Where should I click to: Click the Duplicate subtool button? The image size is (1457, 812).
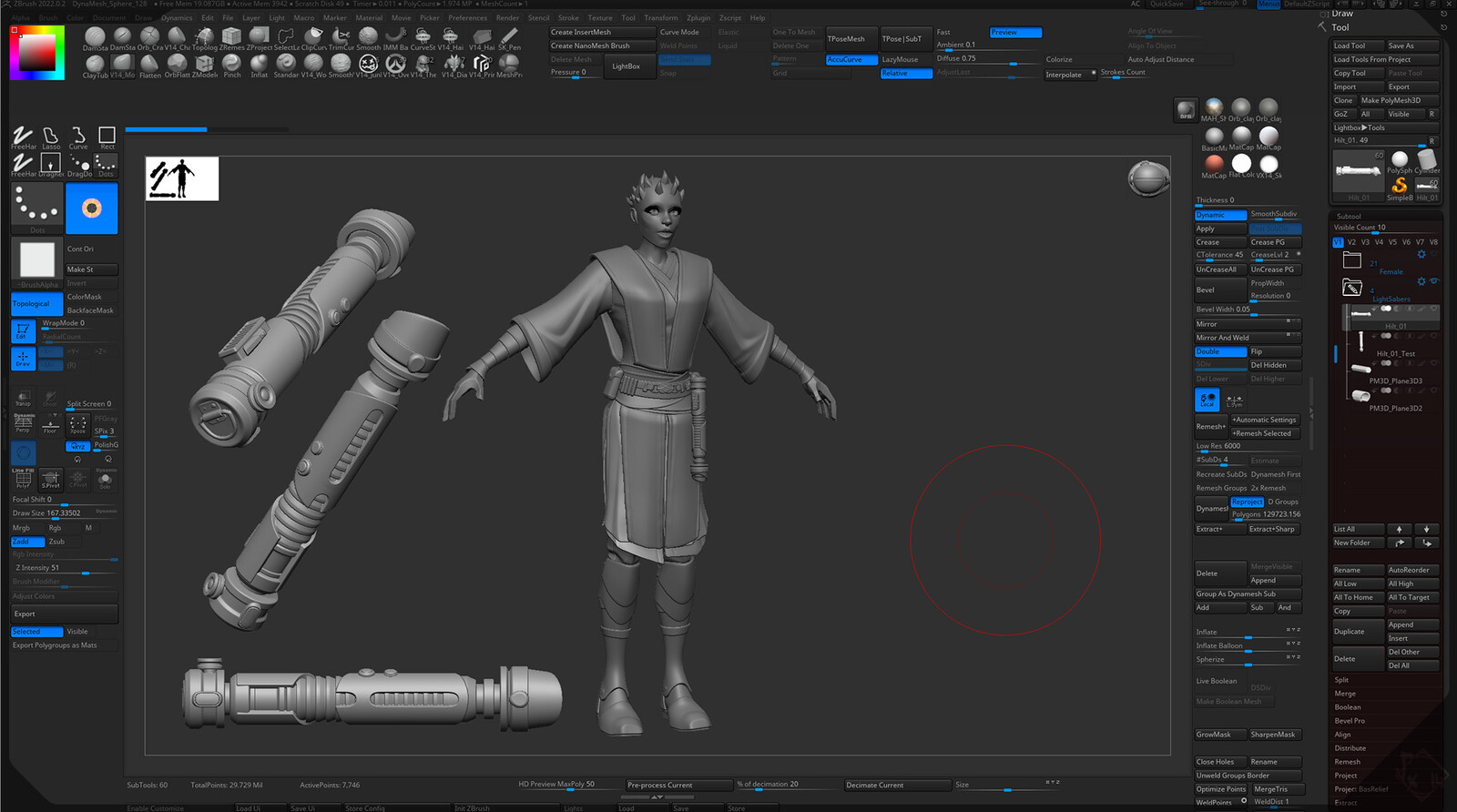click(1358, 632)
